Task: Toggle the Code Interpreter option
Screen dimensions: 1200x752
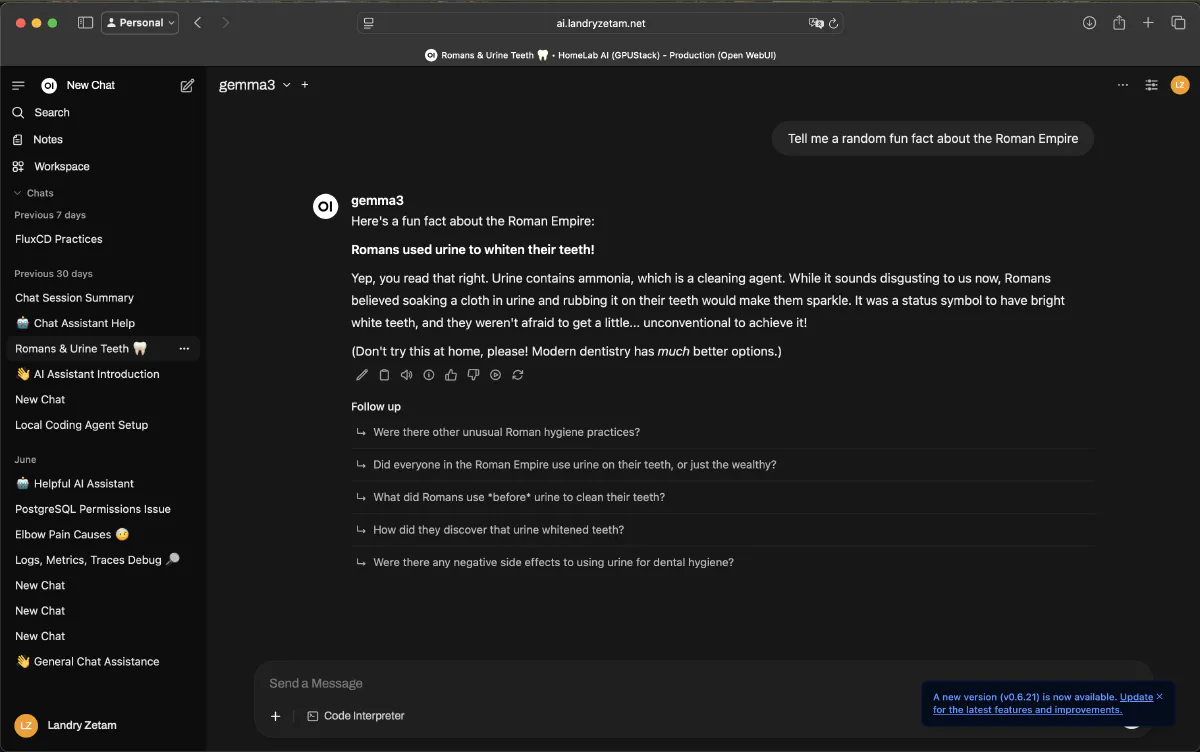Action: coord(356,716)
